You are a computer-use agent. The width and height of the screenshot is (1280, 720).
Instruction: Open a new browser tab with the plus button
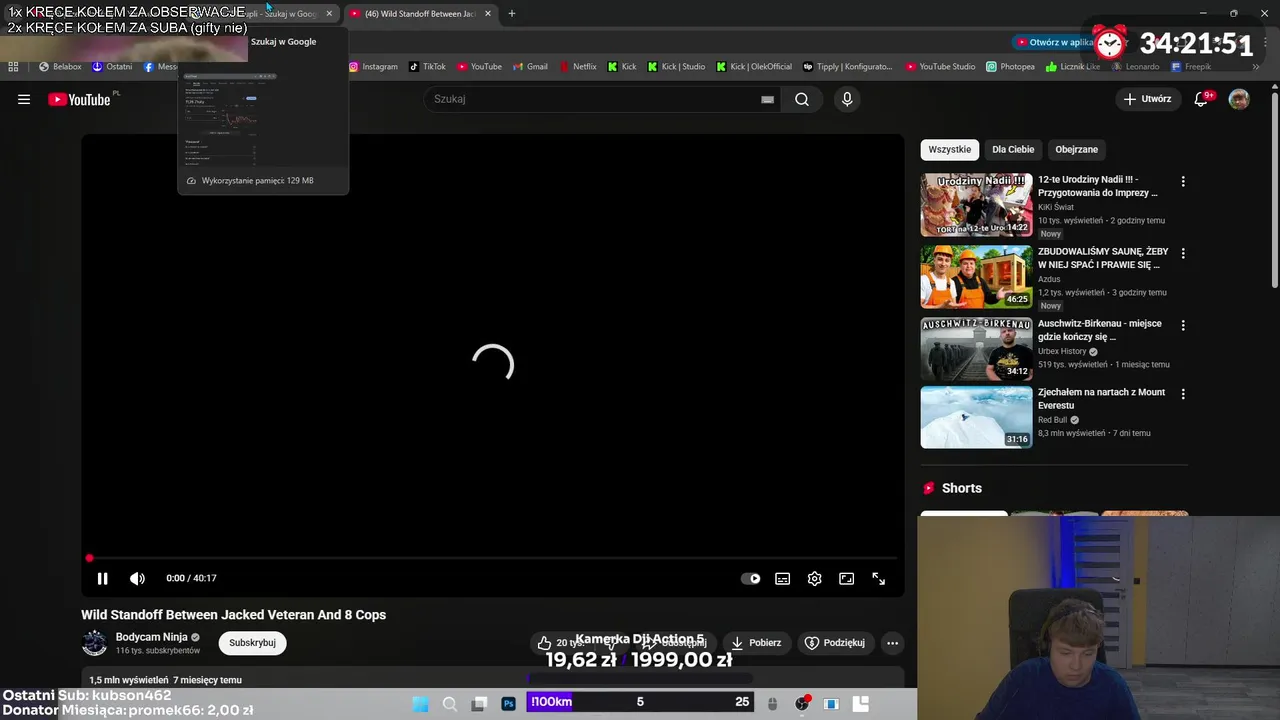(512, 14)
